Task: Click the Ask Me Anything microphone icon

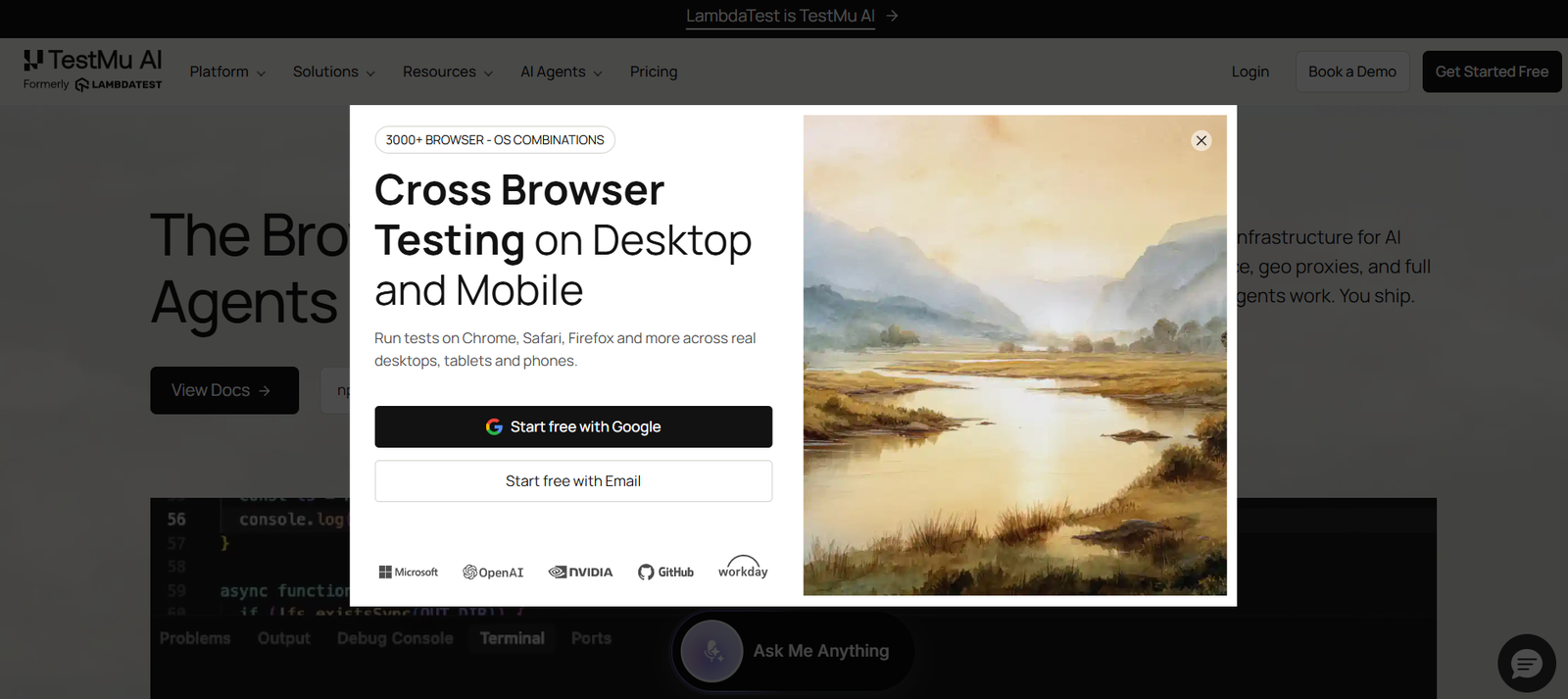Action: pyautogui.click(x=712, y=651)
